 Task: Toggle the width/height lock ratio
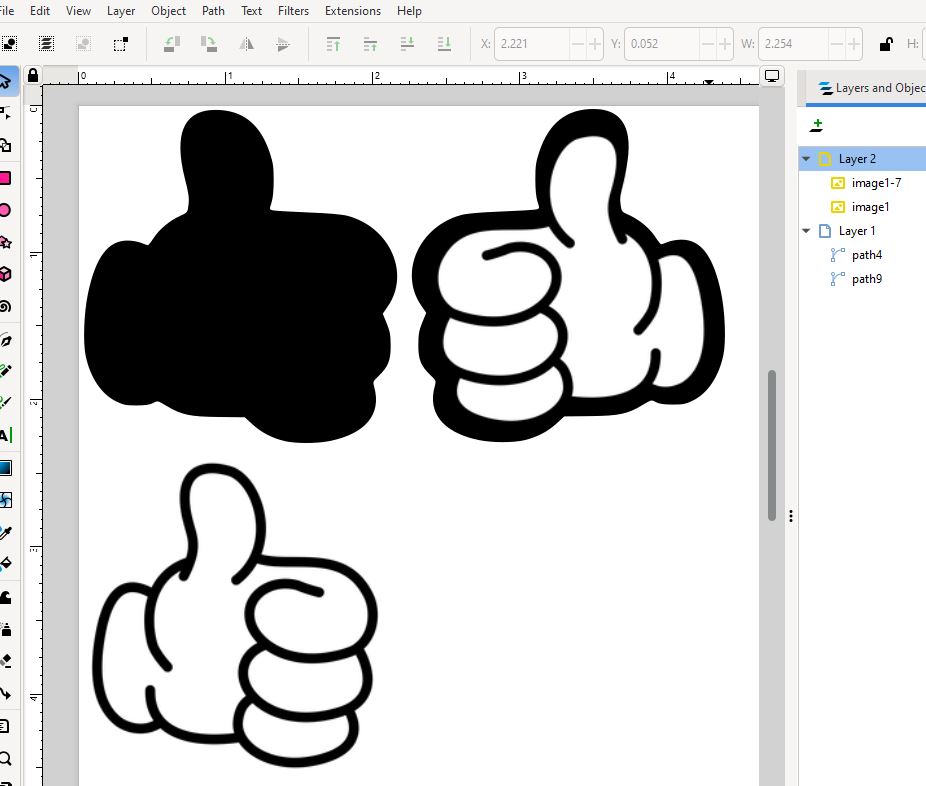pos(885,44)
